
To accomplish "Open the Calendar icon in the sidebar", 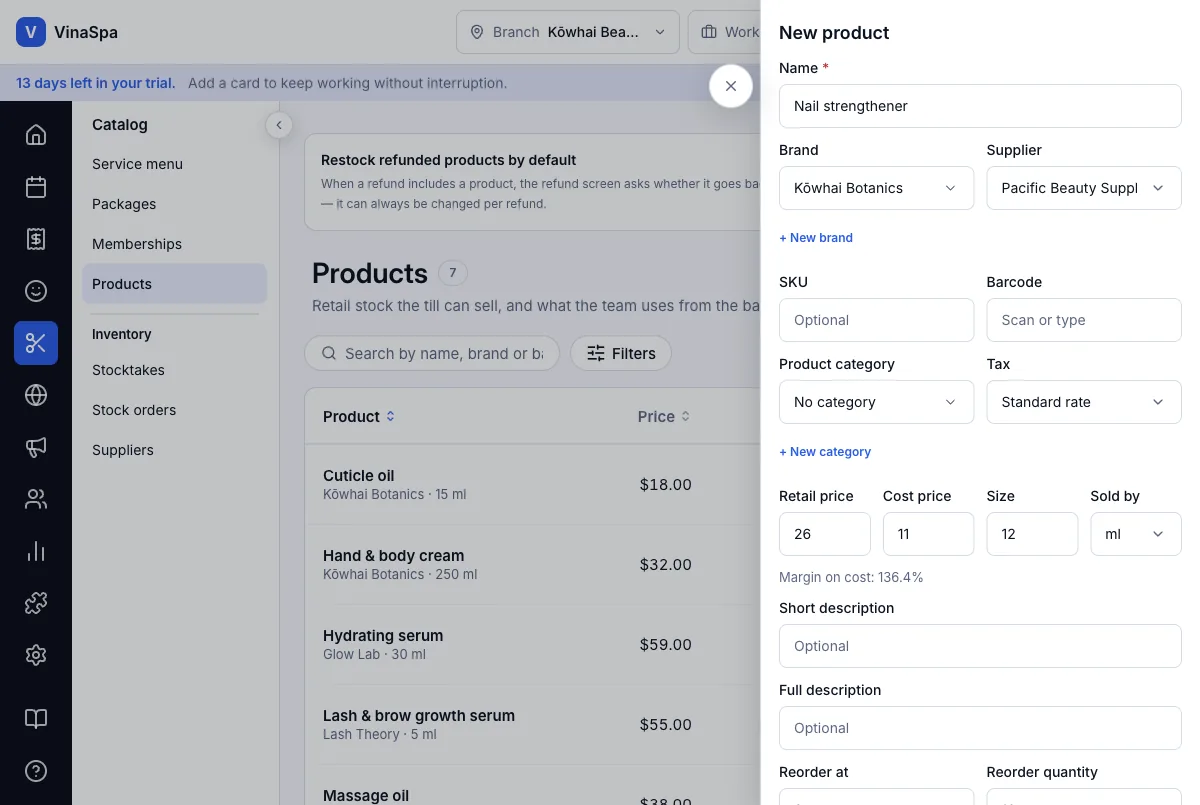I will point(36,187).
